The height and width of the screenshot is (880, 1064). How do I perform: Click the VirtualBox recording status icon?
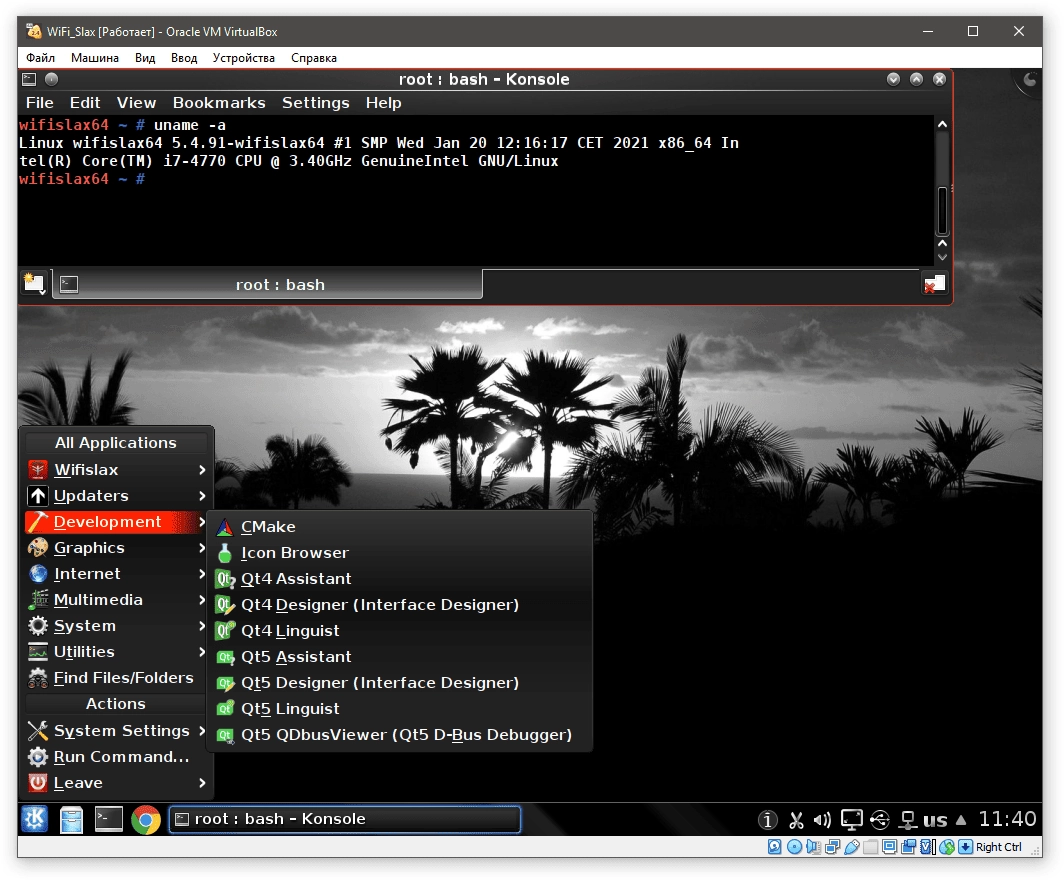coord(909,847)
